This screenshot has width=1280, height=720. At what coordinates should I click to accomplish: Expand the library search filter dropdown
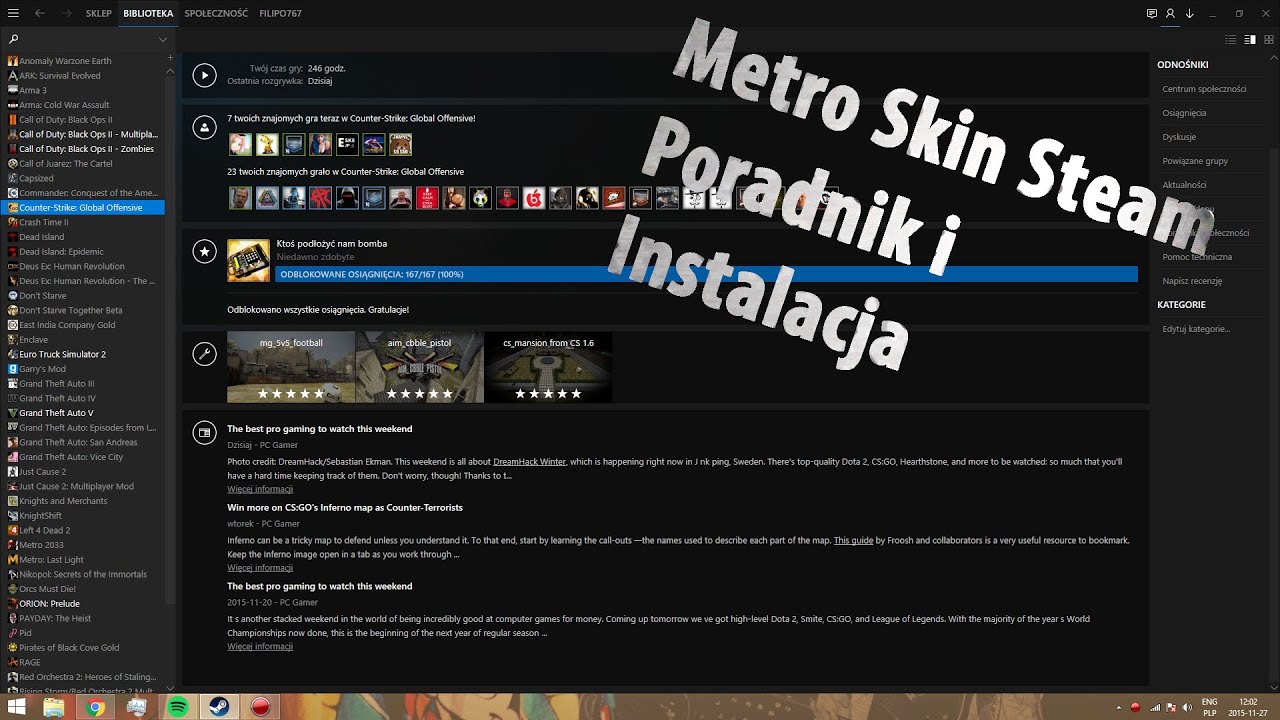tap(162, 39)
